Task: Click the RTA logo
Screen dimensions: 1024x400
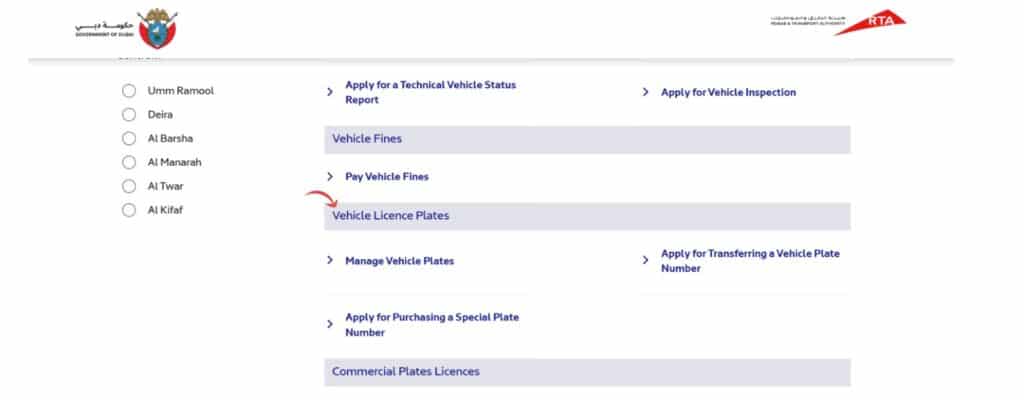Action: (838, 24)
